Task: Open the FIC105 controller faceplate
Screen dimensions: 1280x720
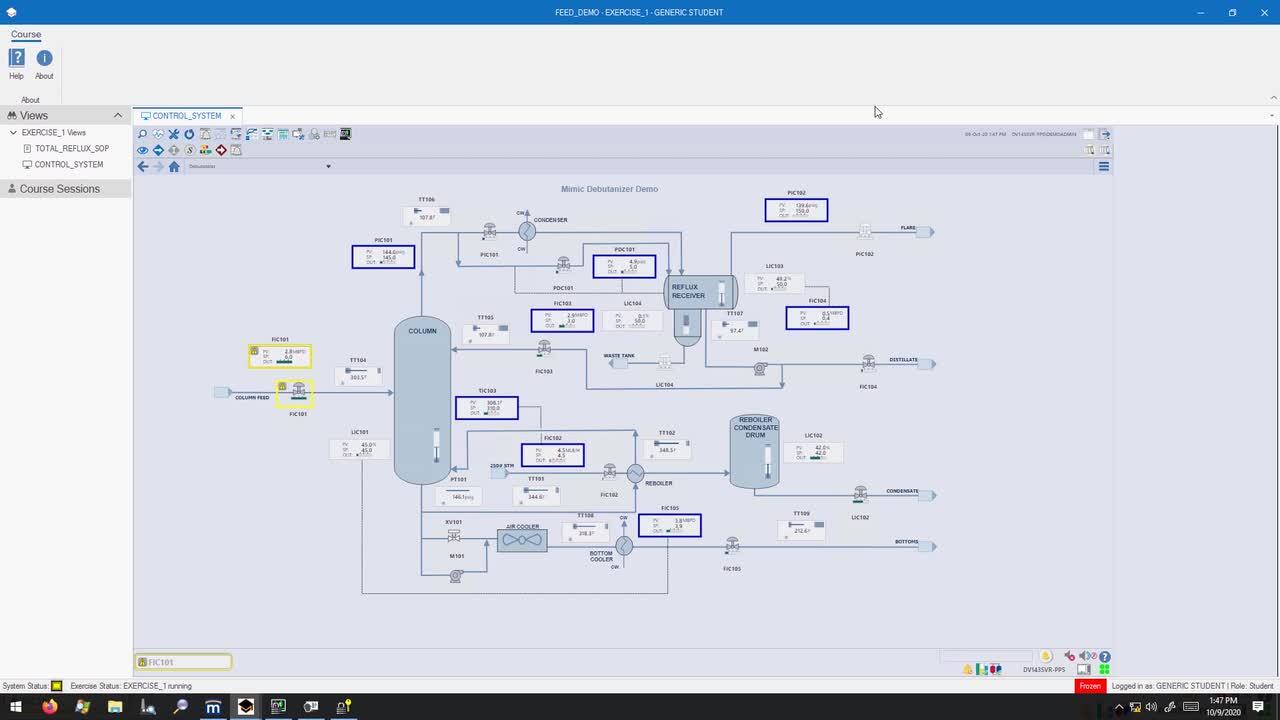Action: click(x=670, y=525)
